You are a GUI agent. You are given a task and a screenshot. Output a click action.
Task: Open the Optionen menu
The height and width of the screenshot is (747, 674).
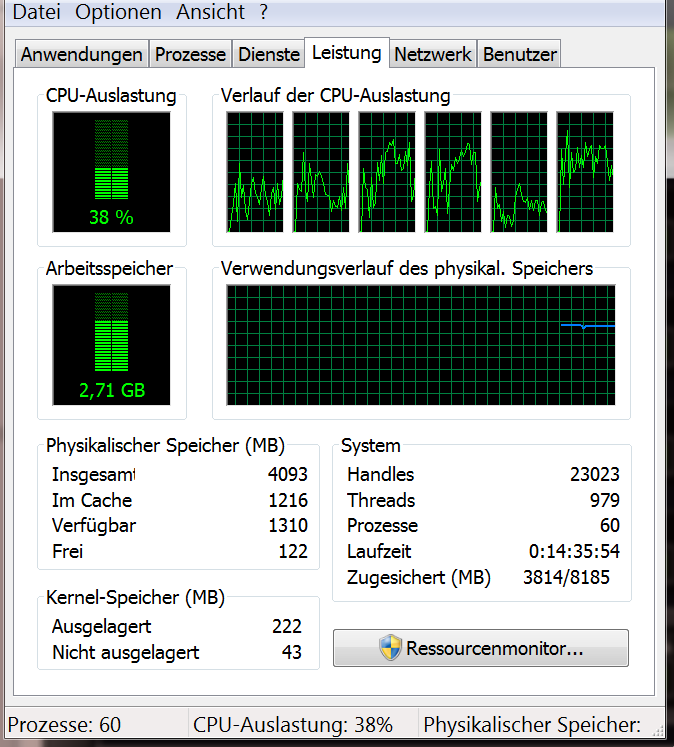pyautogui.click(x=118, y=12)
